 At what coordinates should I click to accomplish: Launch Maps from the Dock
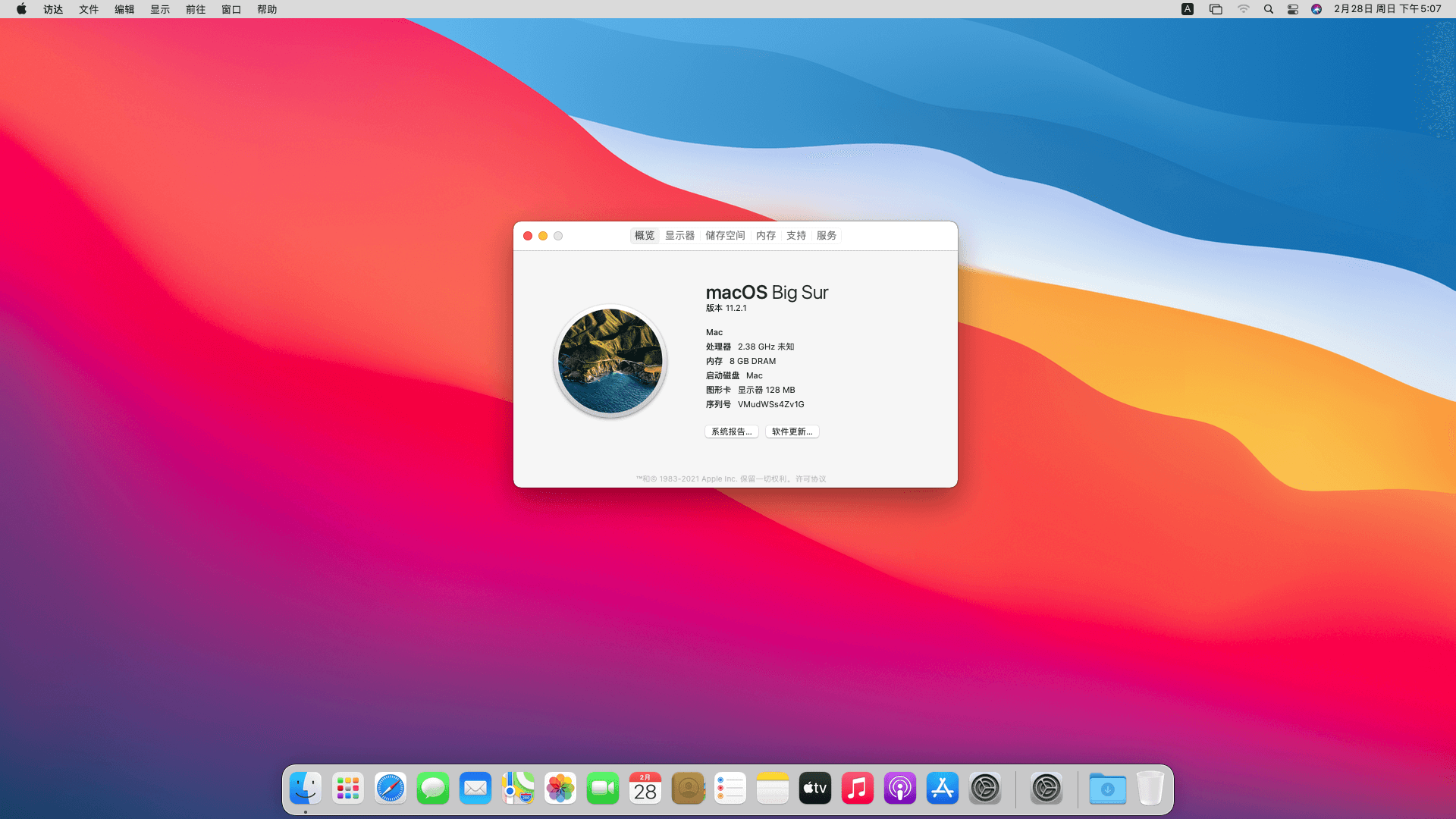[518, 789]
